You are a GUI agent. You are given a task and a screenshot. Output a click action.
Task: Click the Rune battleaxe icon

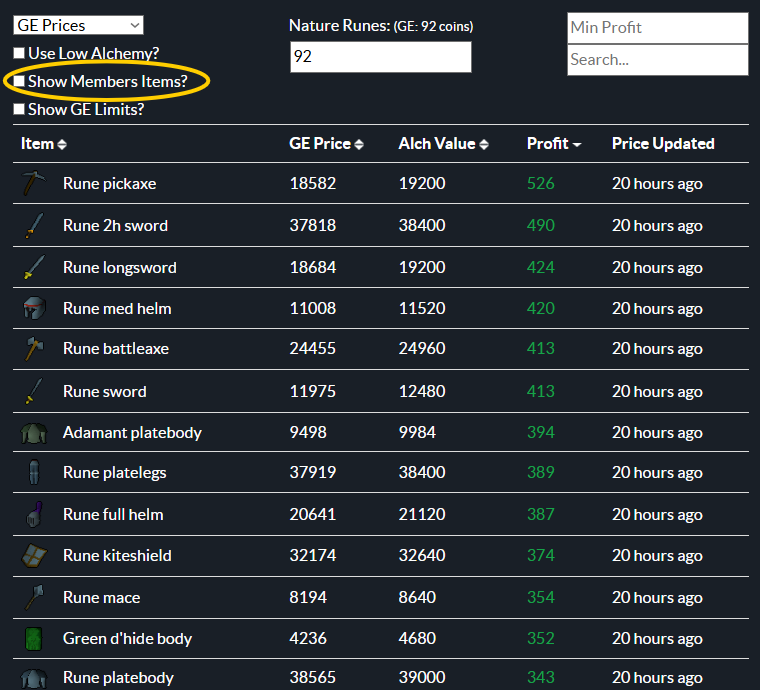34,348
